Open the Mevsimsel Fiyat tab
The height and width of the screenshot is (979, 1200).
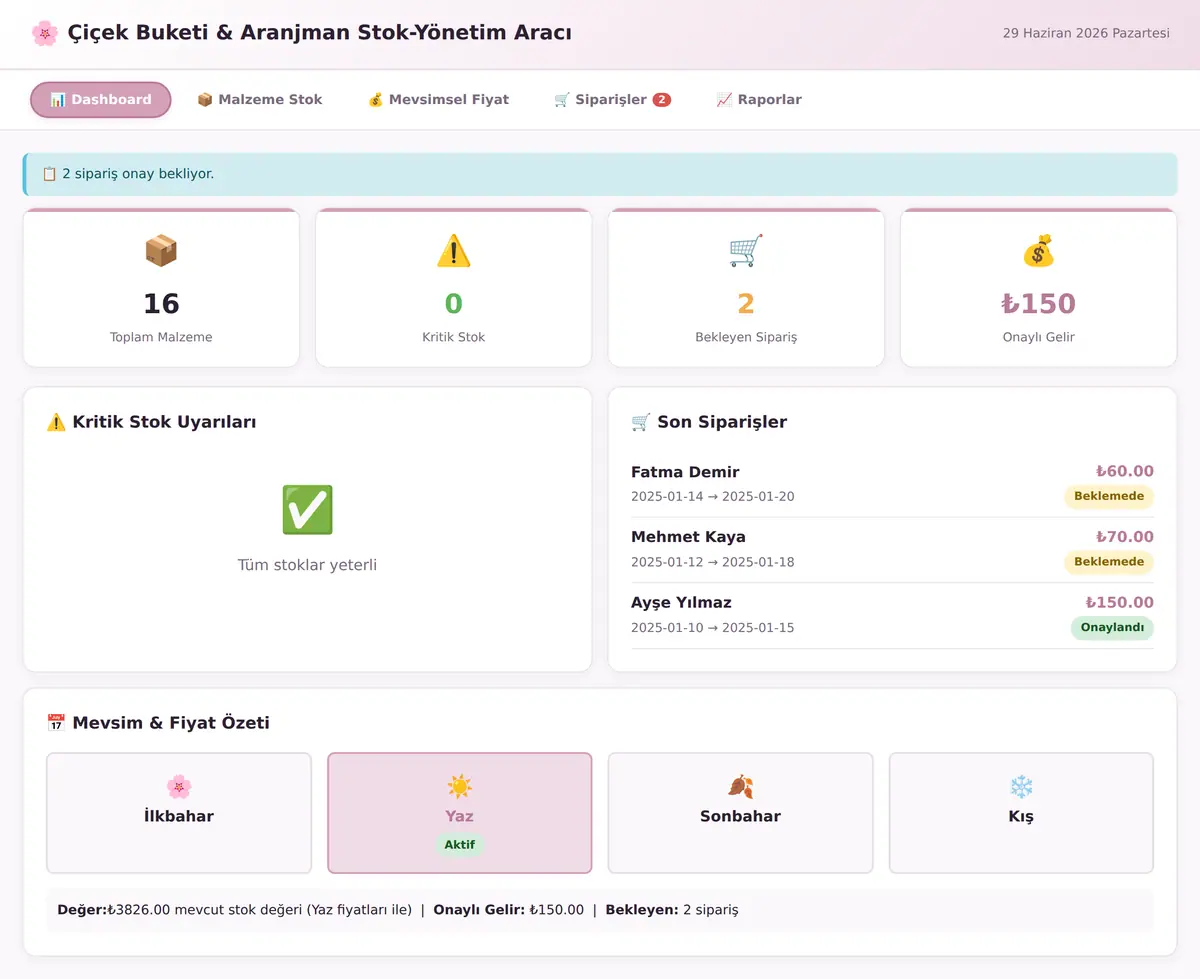pos(439,100)
